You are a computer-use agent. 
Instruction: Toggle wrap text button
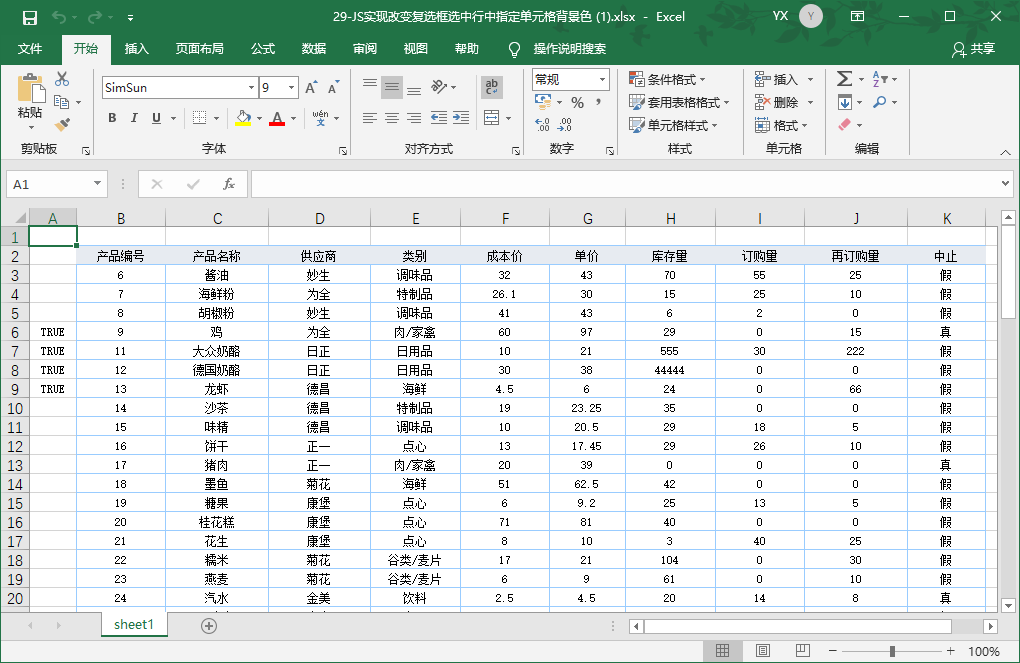(x=491, y=87)
